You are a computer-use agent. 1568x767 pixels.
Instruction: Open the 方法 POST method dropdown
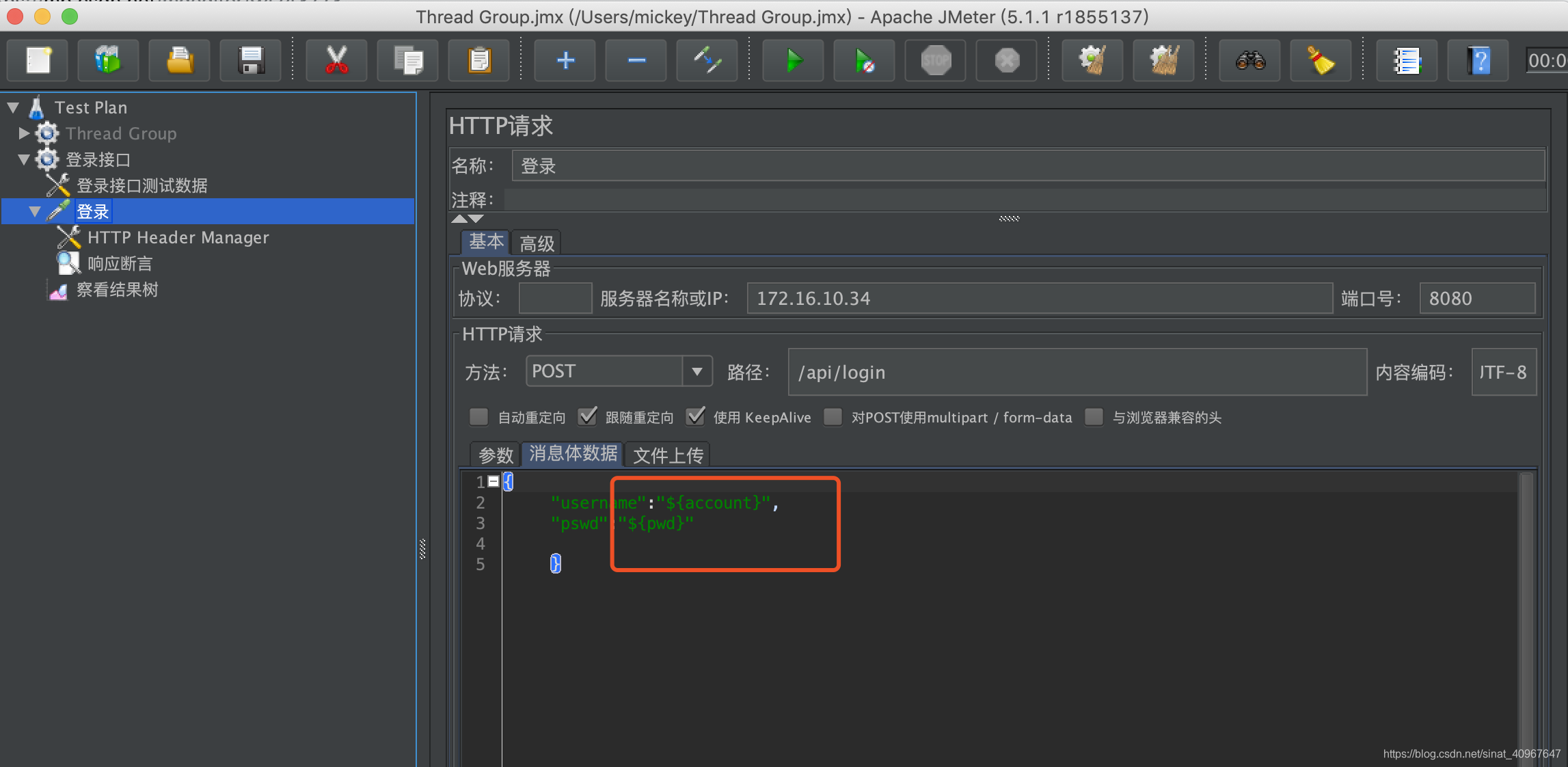point(697,371)
